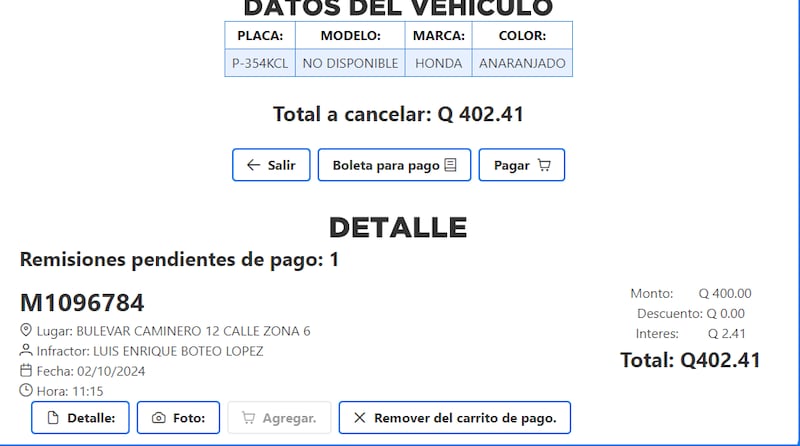Click the clock icon beside Hora

tap(26, 390)
